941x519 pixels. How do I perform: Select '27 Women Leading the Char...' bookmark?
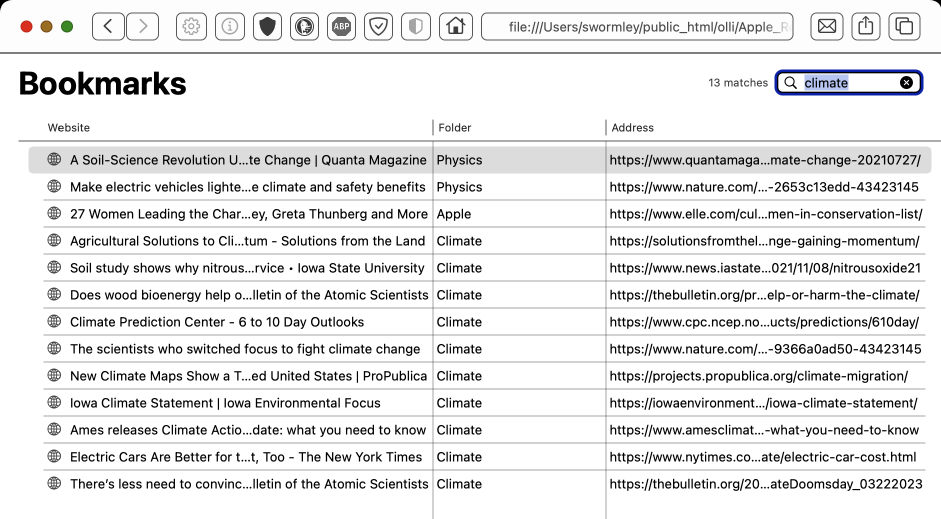click(x=248, y=214)
